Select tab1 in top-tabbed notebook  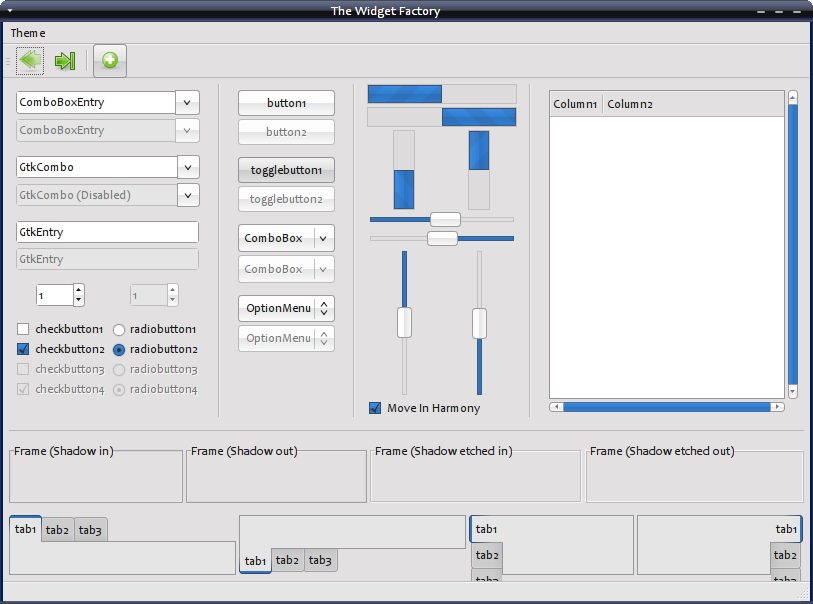pos(25,529)
